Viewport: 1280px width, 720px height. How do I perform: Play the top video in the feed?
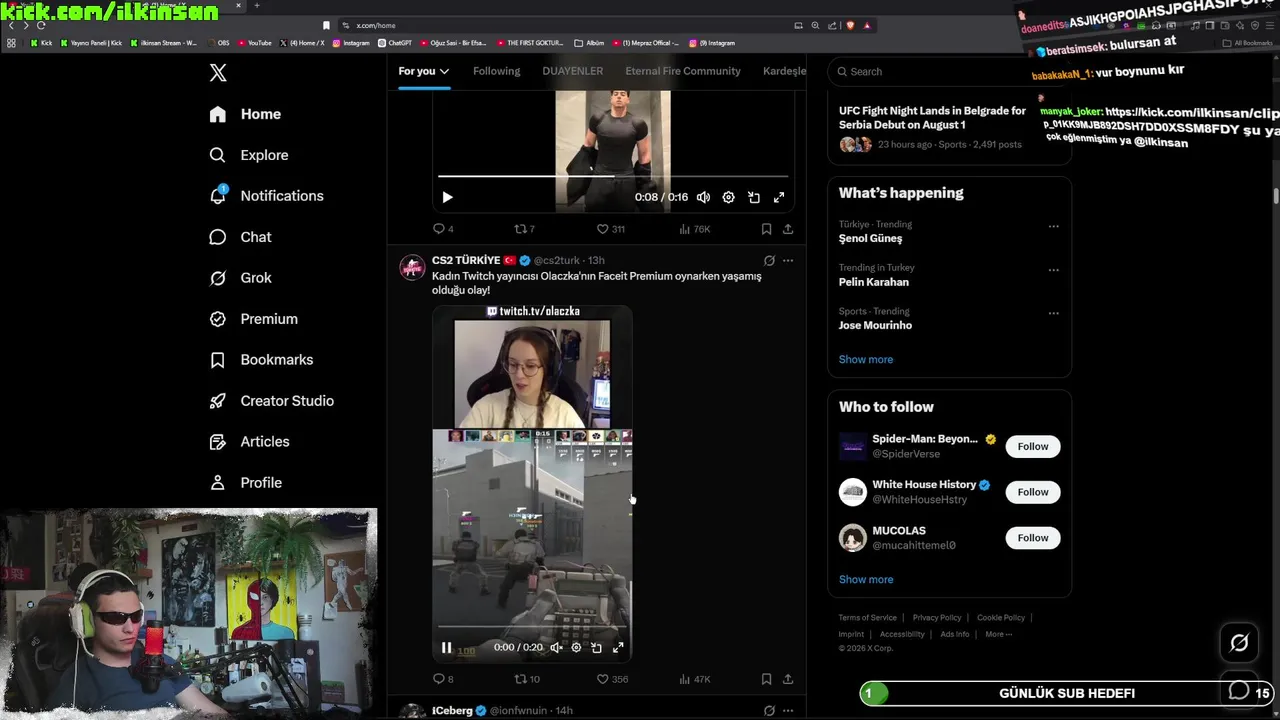click(447, 197)
